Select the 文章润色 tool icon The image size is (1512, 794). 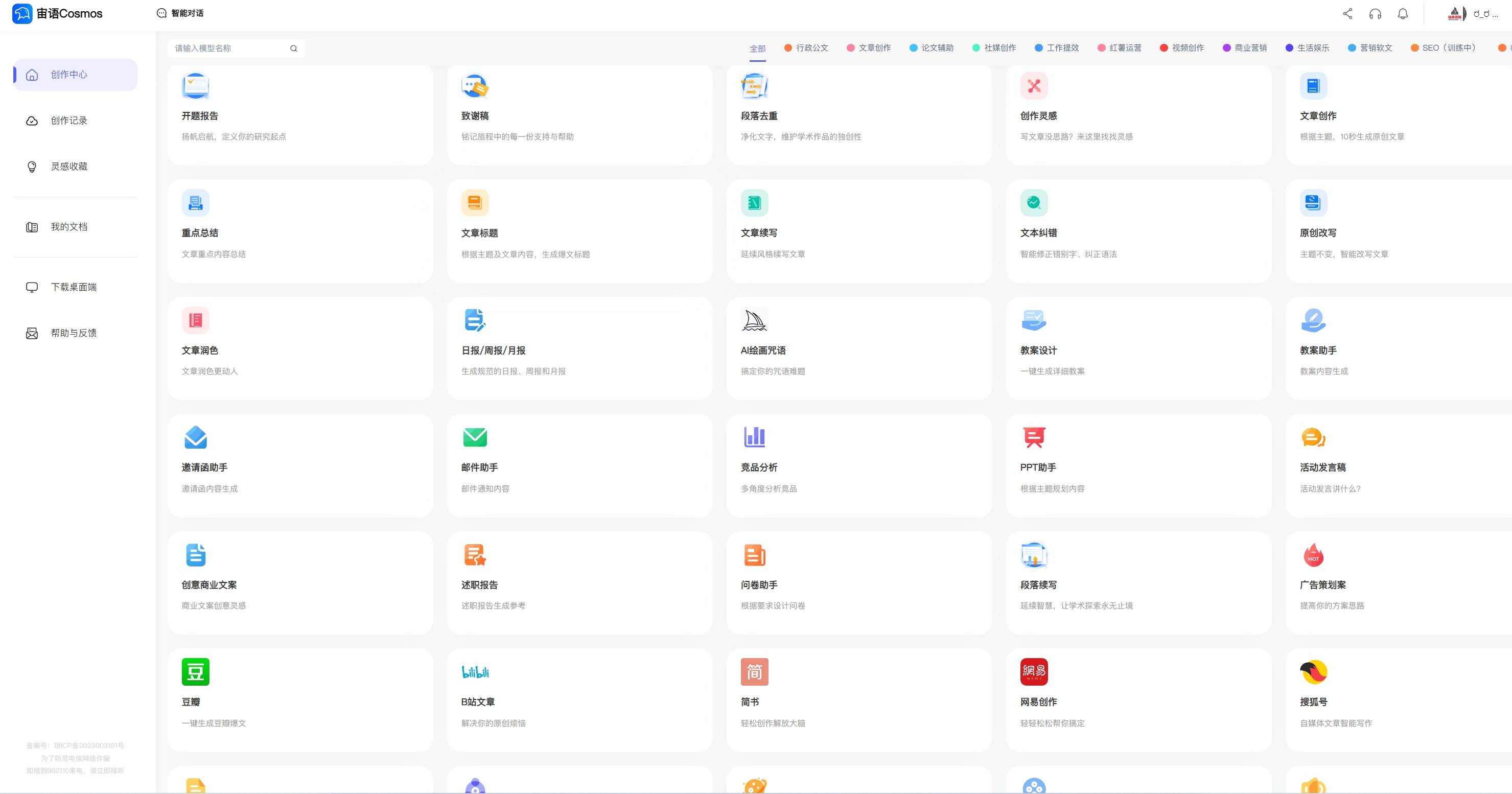196,320
